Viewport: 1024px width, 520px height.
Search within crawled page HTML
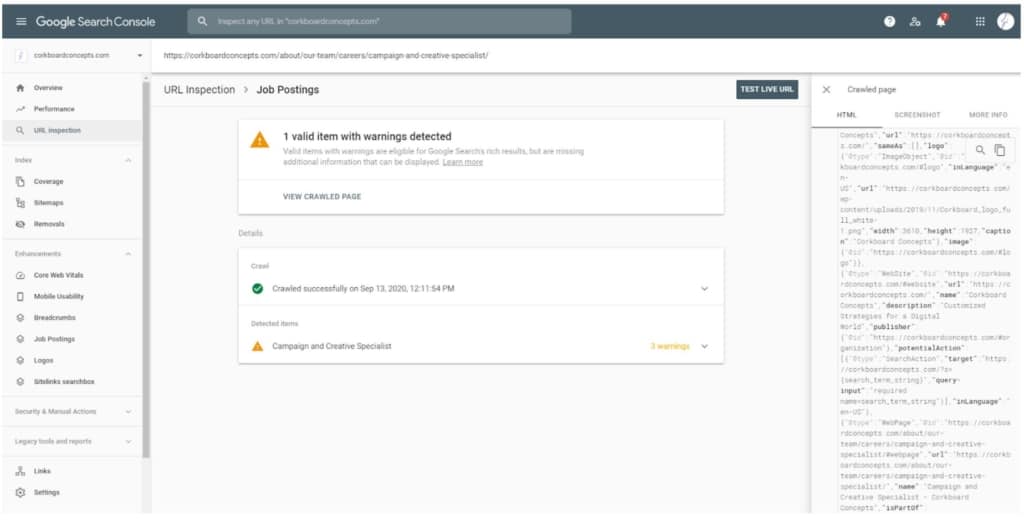click(981, 150)
